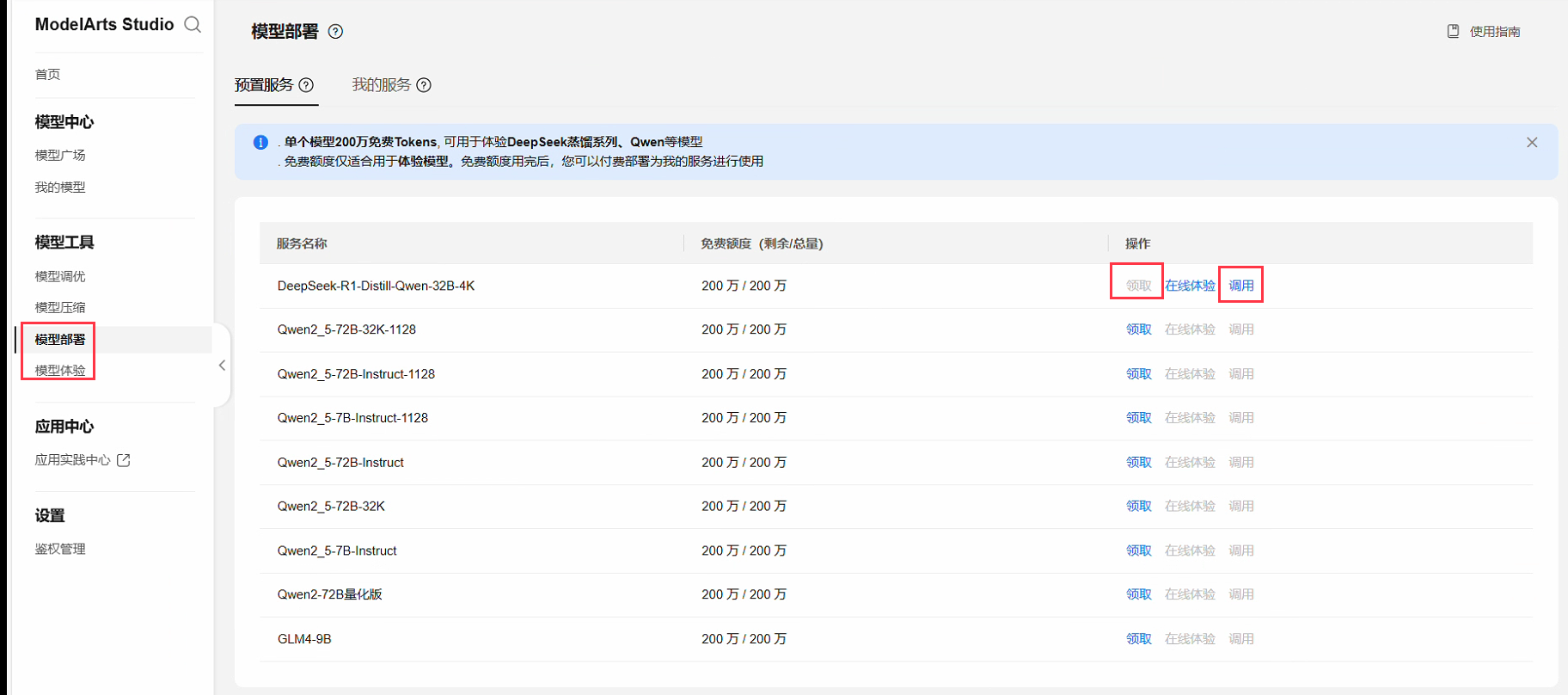1568x695 pixels.
Task: Click the Qwen2_5-72B-Instruct service name
Action: [x=340, y=463]
